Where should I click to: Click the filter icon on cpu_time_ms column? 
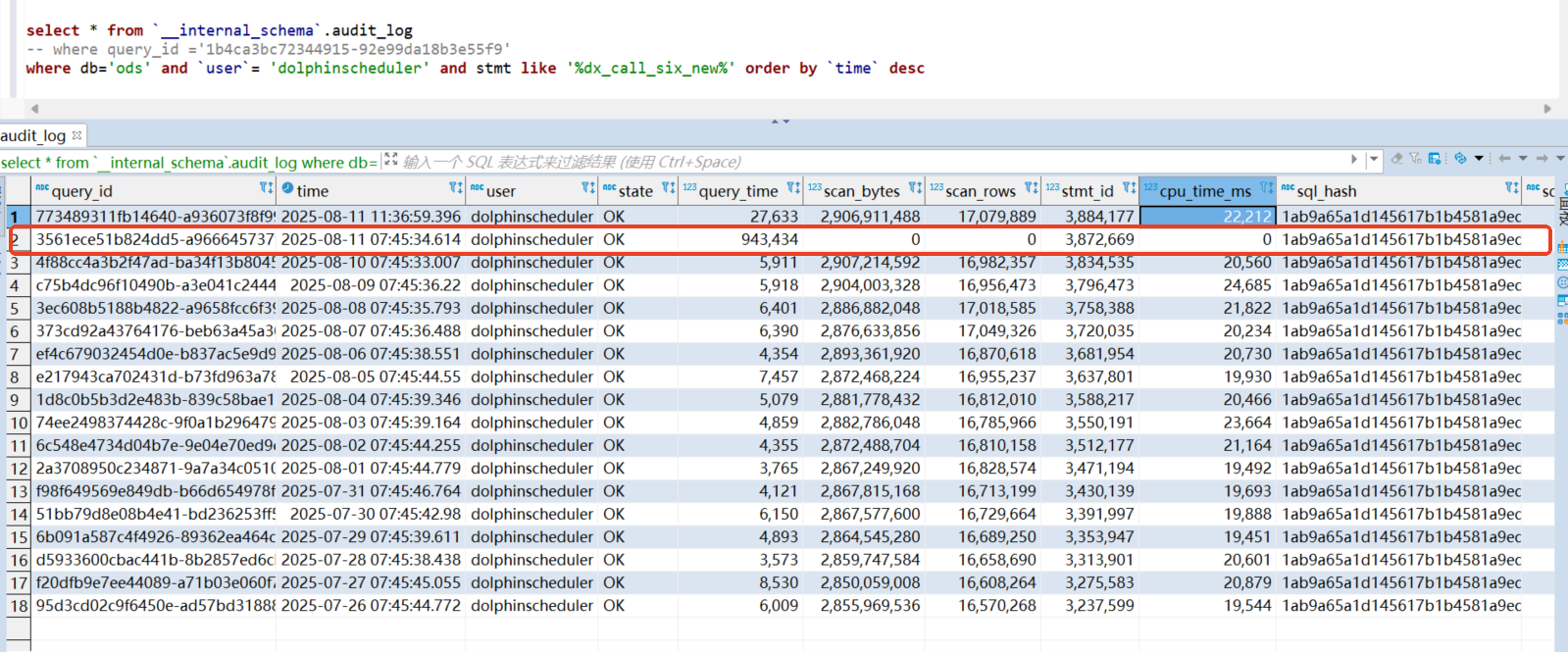1266,187
